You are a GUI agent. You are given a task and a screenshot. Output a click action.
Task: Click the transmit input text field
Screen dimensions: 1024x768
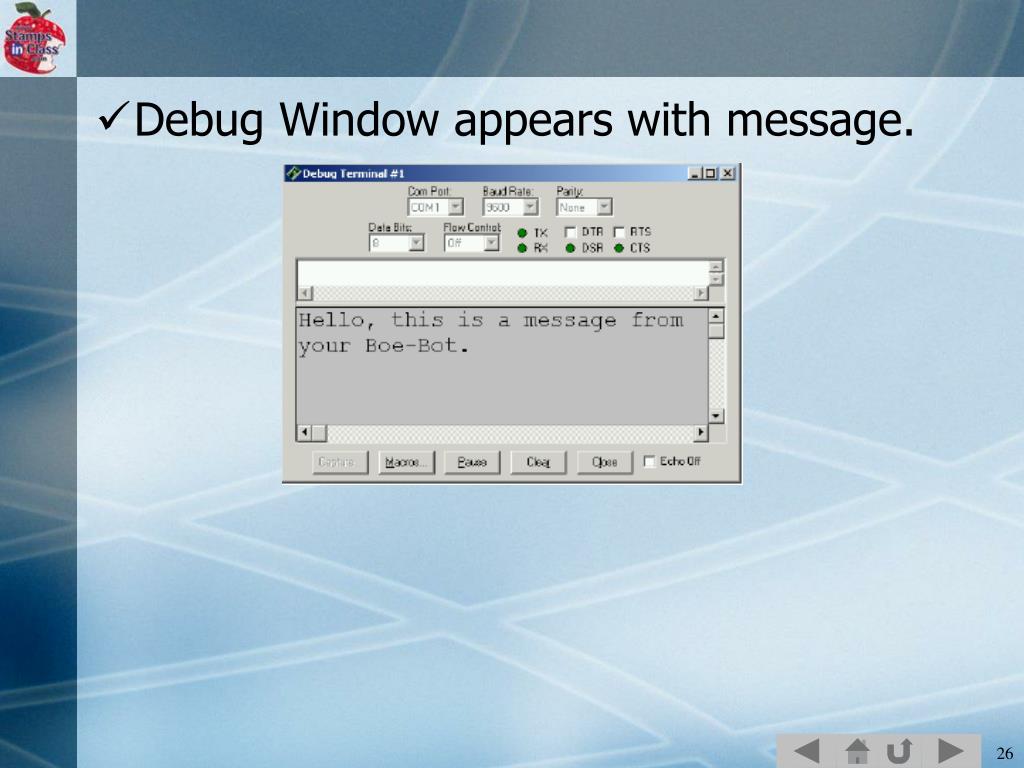pos(503,273)
